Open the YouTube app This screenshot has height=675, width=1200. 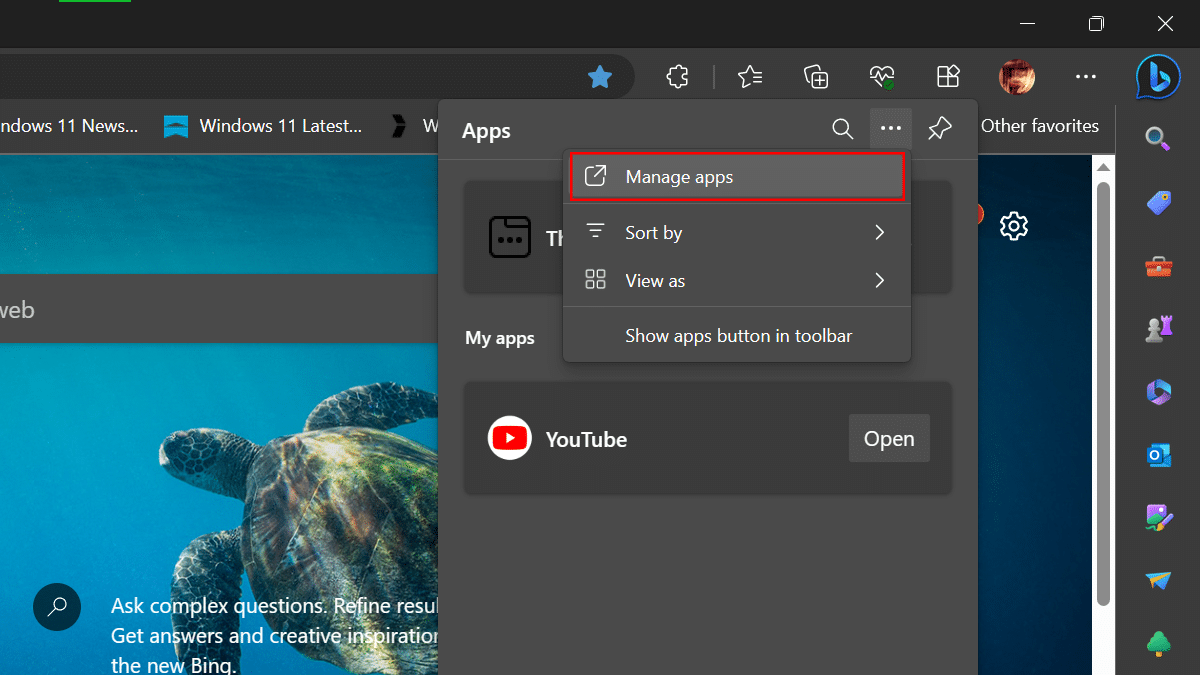pyautogui.click(x=888, y=439)
